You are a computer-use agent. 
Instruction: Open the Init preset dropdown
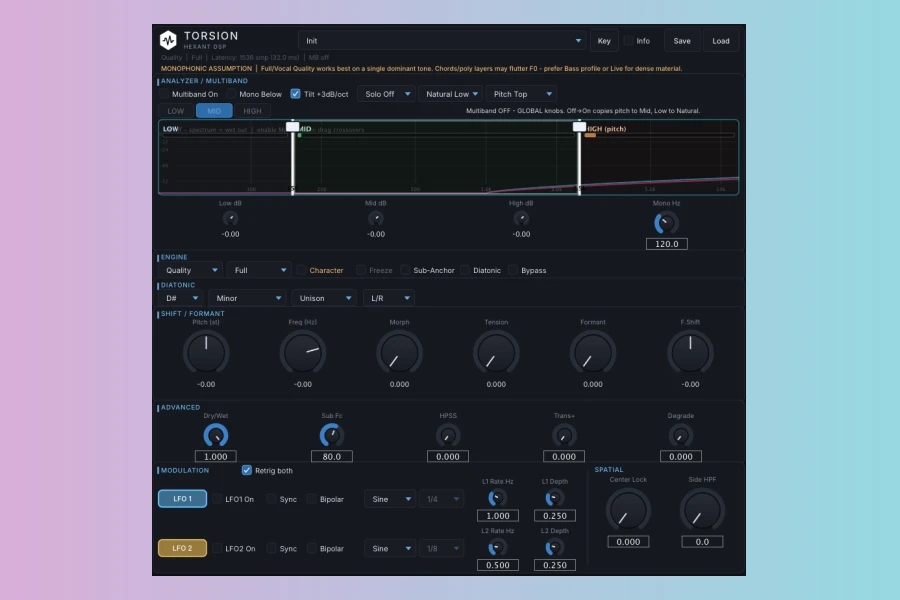[441, 41]
